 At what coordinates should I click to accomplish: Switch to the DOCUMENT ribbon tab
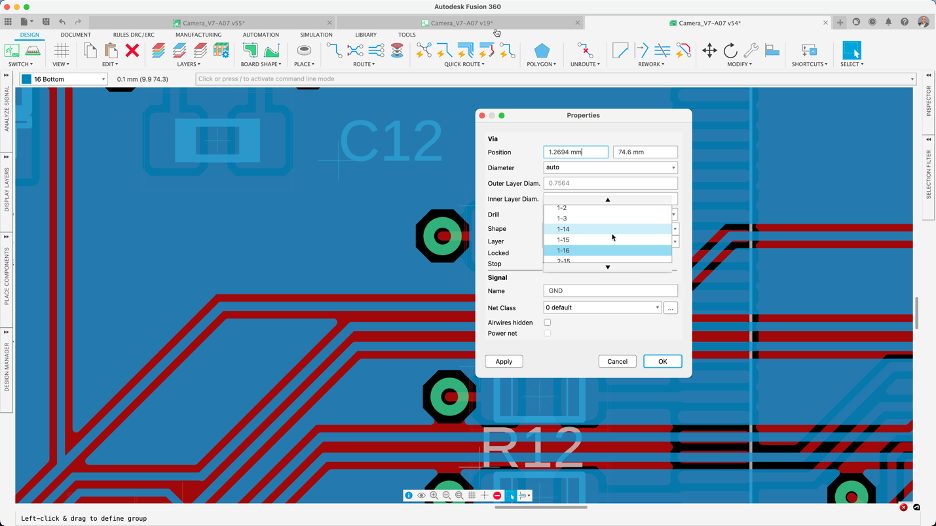click(76, 35)
